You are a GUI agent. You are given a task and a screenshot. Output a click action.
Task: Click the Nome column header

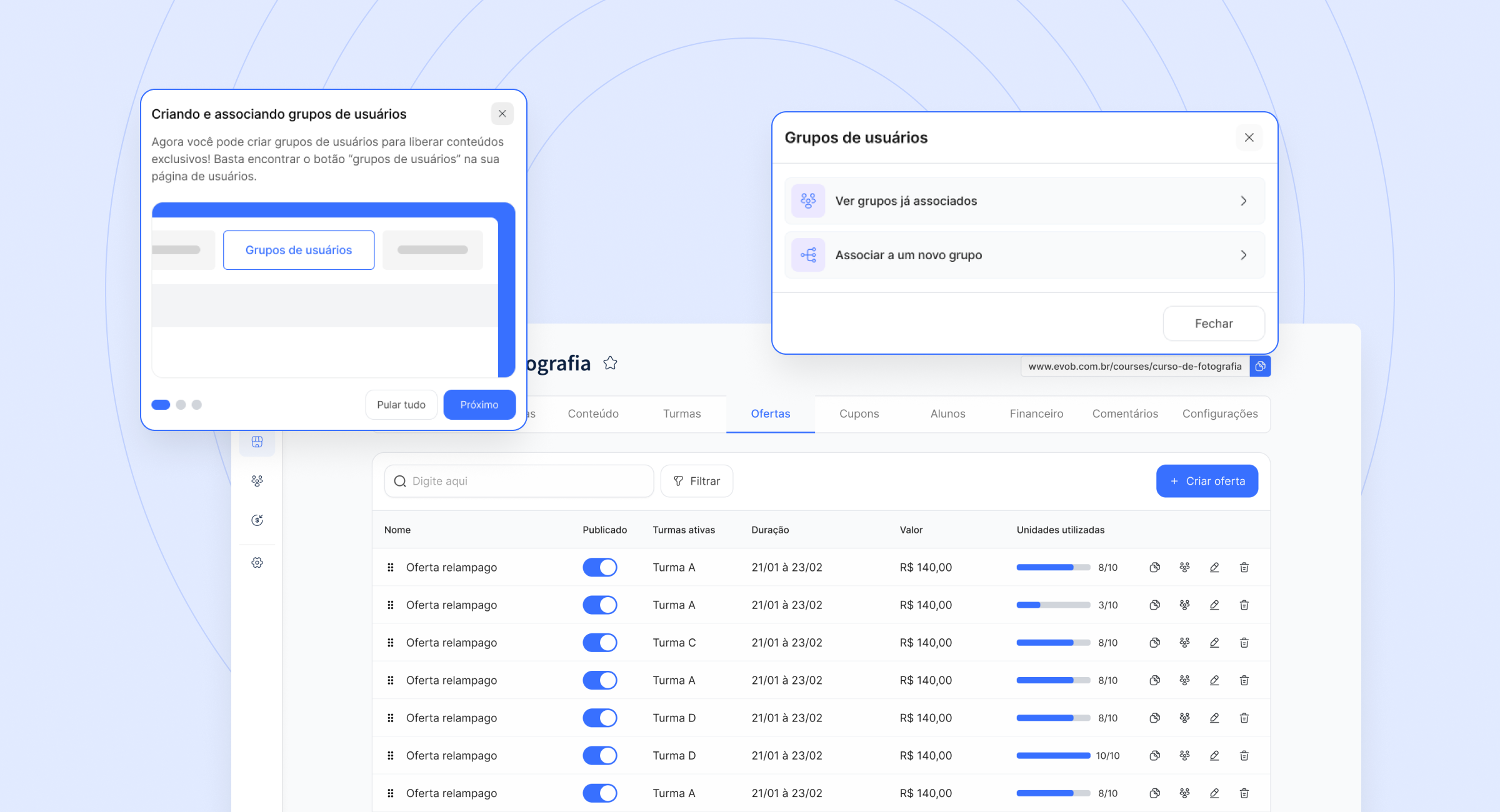pyautogui.click(x=397, y=530)
